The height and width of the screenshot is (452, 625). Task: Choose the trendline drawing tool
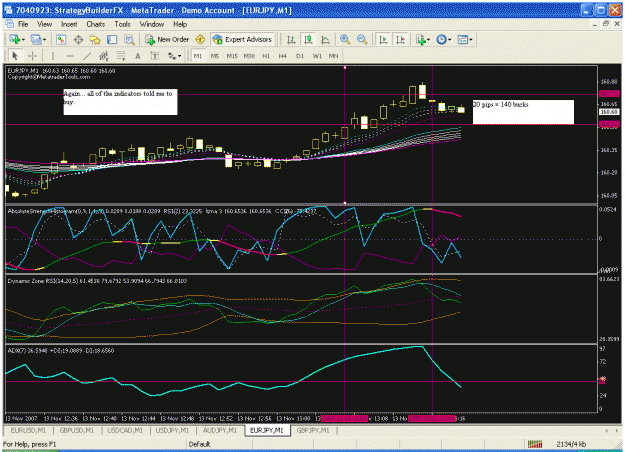tap(86, 56)
